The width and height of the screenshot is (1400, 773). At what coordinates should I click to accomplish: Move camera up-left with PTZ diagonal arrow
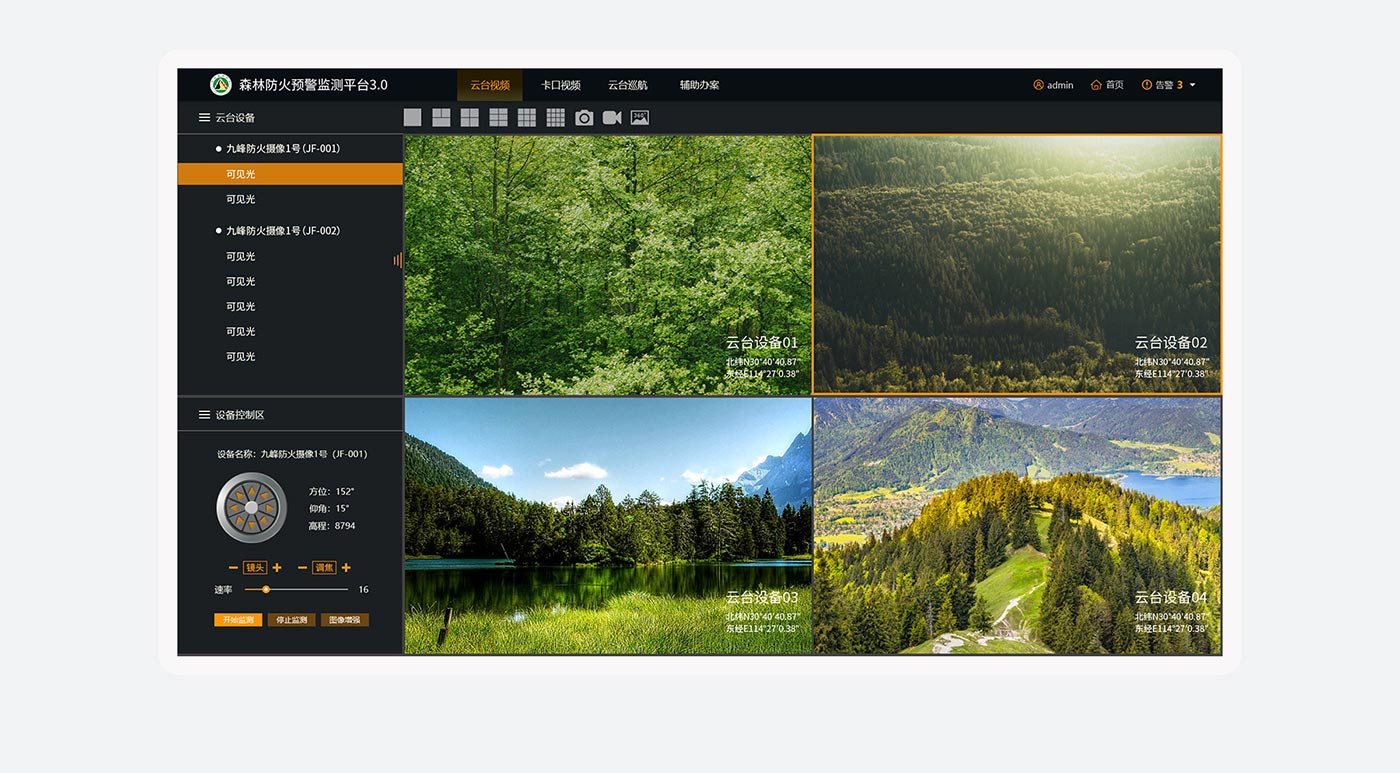point(240,496)
